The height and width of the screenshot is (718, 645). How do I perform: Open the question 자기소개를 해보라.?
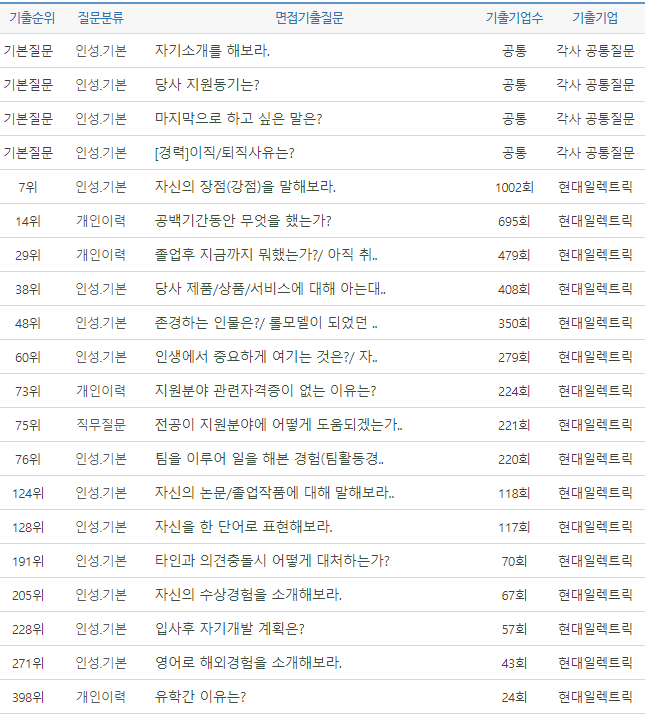pos(213,50)
